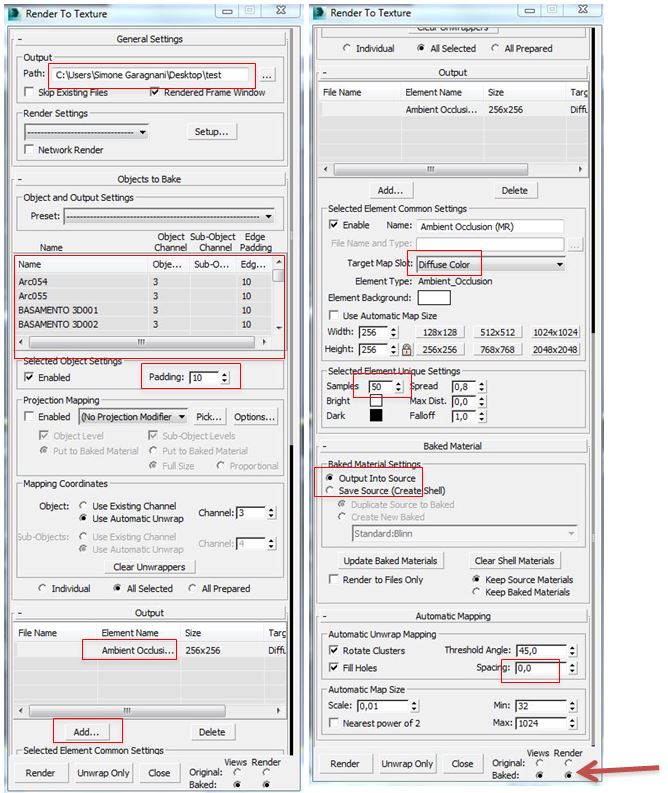668x793 pixels.
Task: Open projection Options... button
Action: click(x=254, y=417)
